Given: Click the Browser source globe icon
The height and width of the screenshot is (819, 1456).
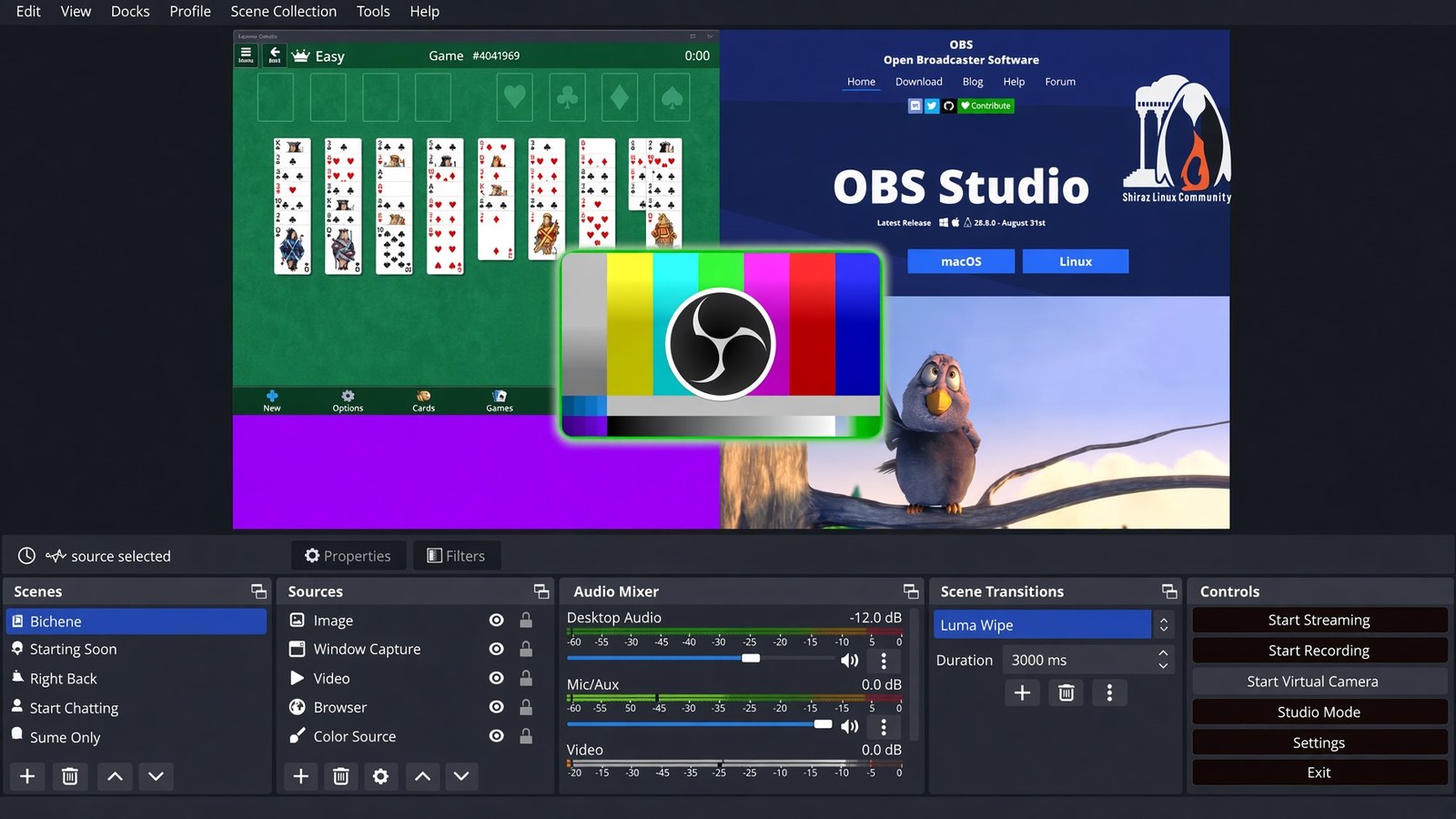Looking at the screenshot, I should (x=297, y=707).
